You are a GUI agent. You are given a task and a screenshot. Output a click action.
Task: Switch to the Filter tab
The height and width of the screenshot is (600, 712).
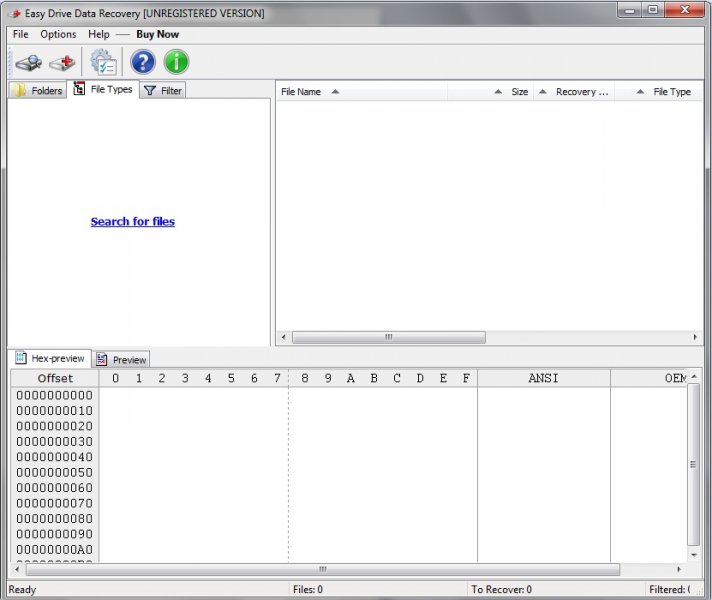163,90
